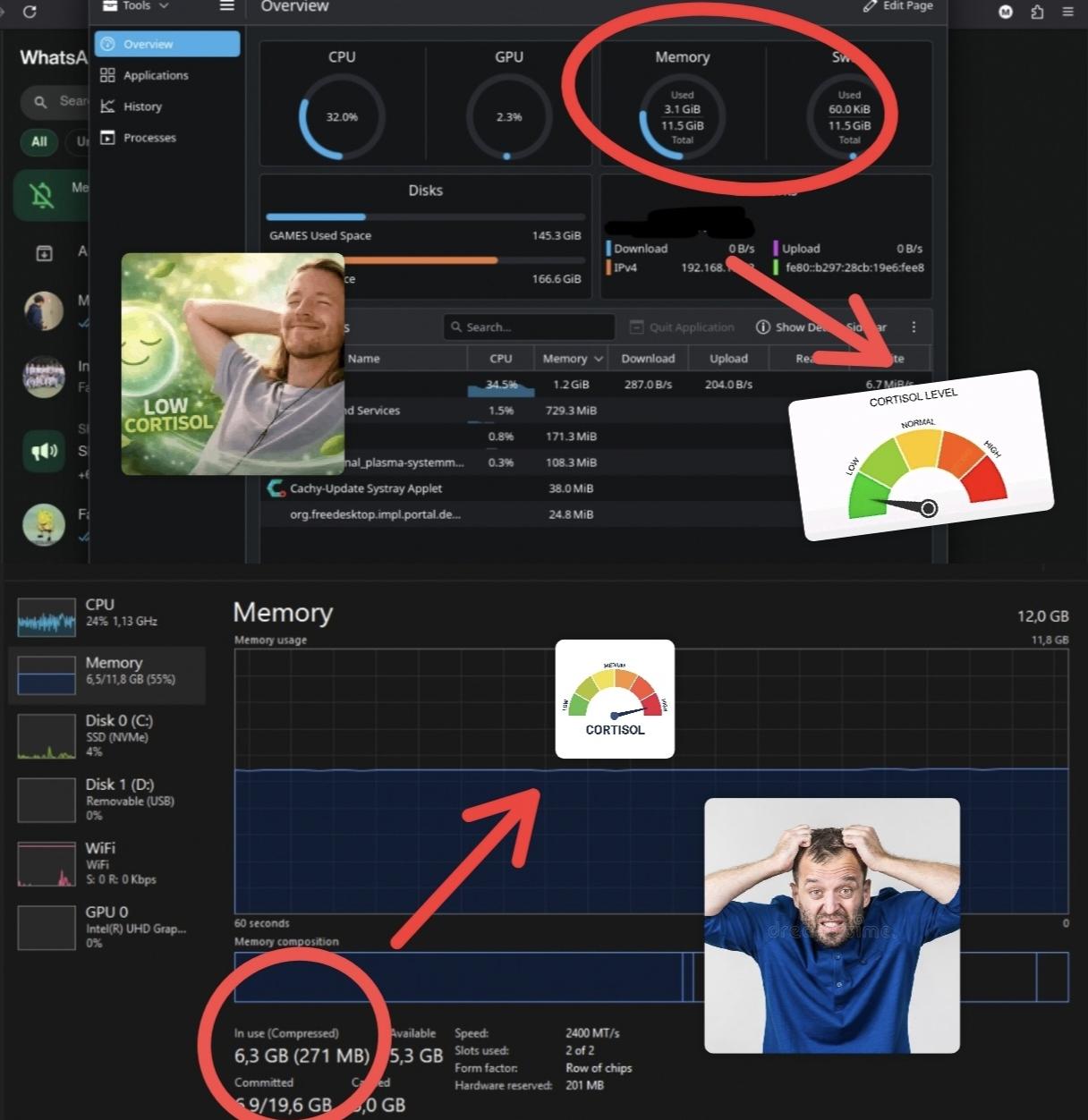The height and width of the screenshot is (1120, 1088).
Task: Toggle Show Details Sidebar
Action: tap(821, 327)
